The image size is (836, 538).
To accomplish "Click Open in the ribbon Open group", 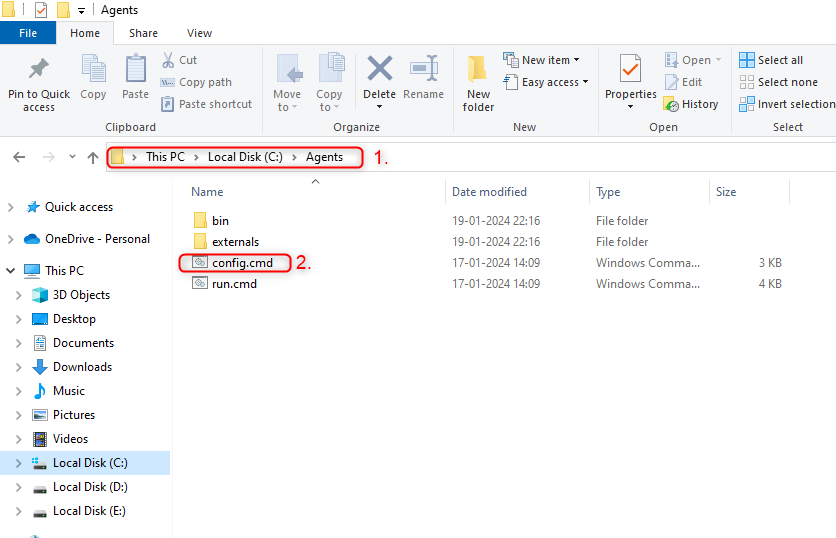I will tap(693, 60).
